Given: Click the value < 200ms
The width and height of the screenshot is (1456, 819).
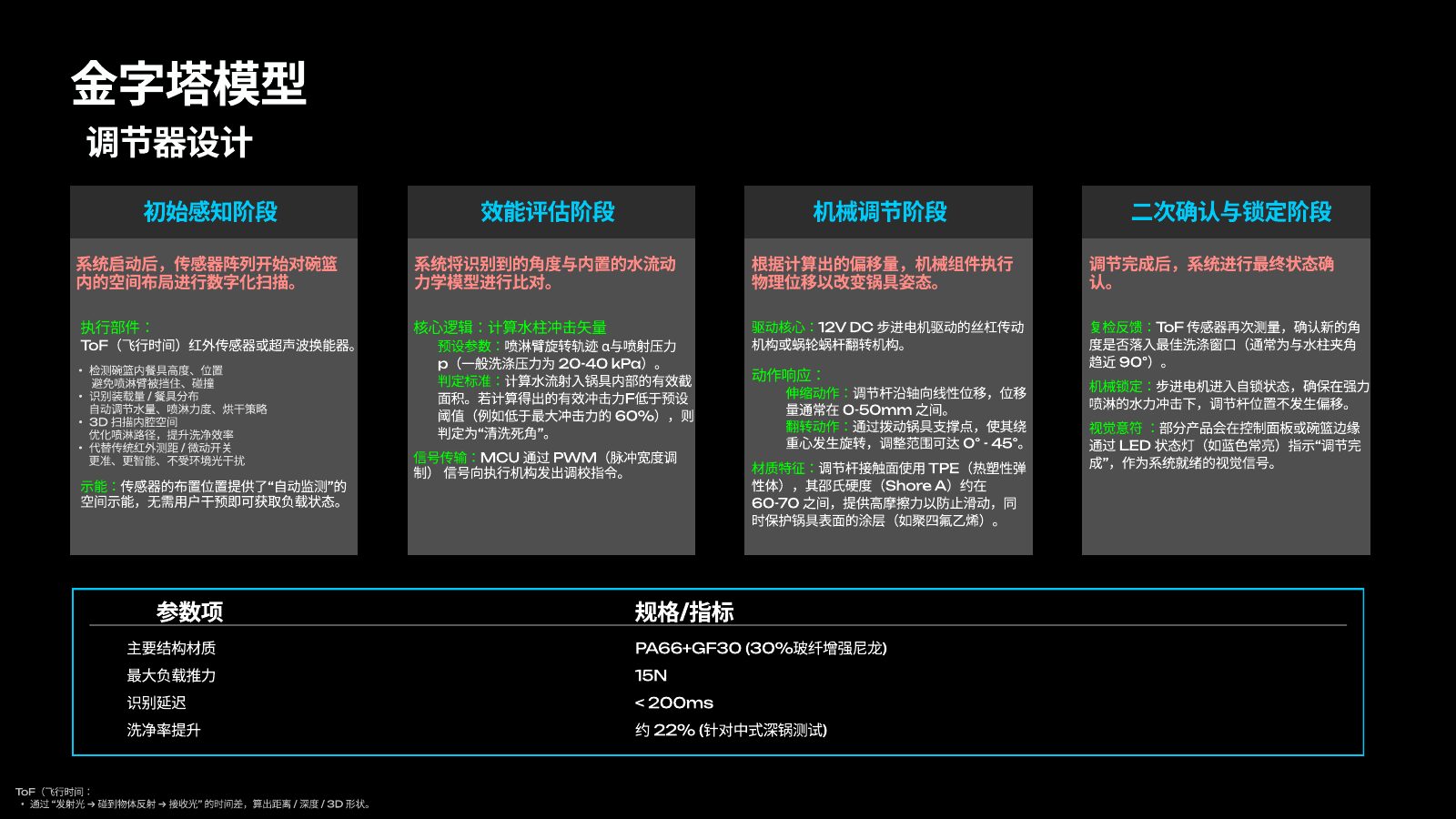Looking at the screenshot, I should [x=674, y=703].
